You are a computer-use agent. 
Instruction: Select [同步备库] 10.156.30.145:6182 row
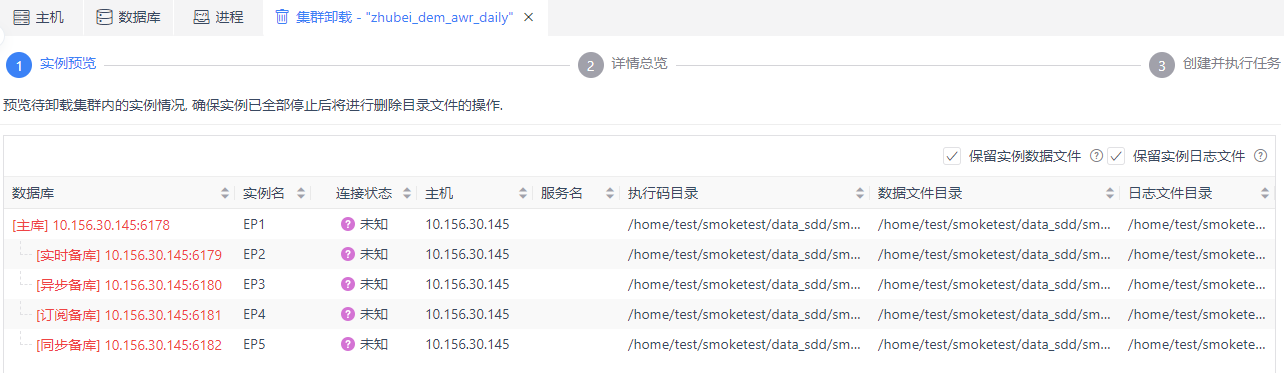tap(640, 344)
